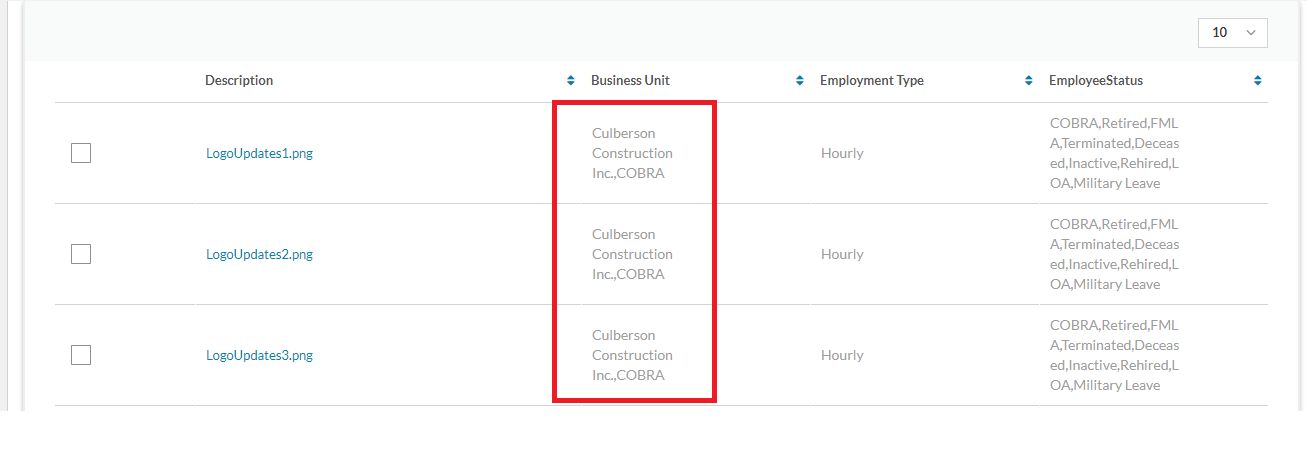Click the sort arrows beside EmployeeStatus header
Image resolution: width=1307 pixels, height=460 pixels.
tap(1257, 81)
